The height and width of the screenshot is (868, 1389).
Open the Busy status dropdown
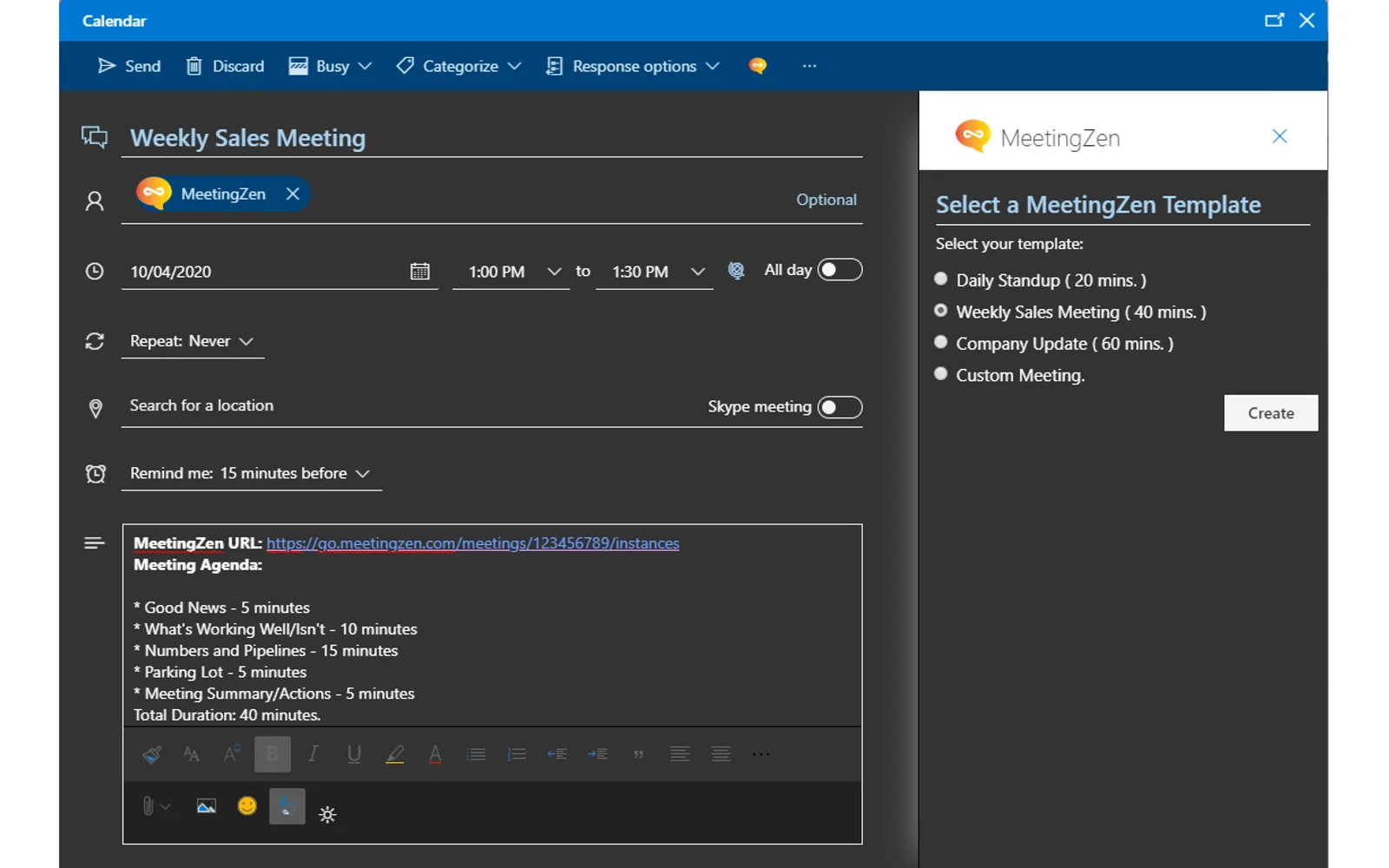pos(331,66)
